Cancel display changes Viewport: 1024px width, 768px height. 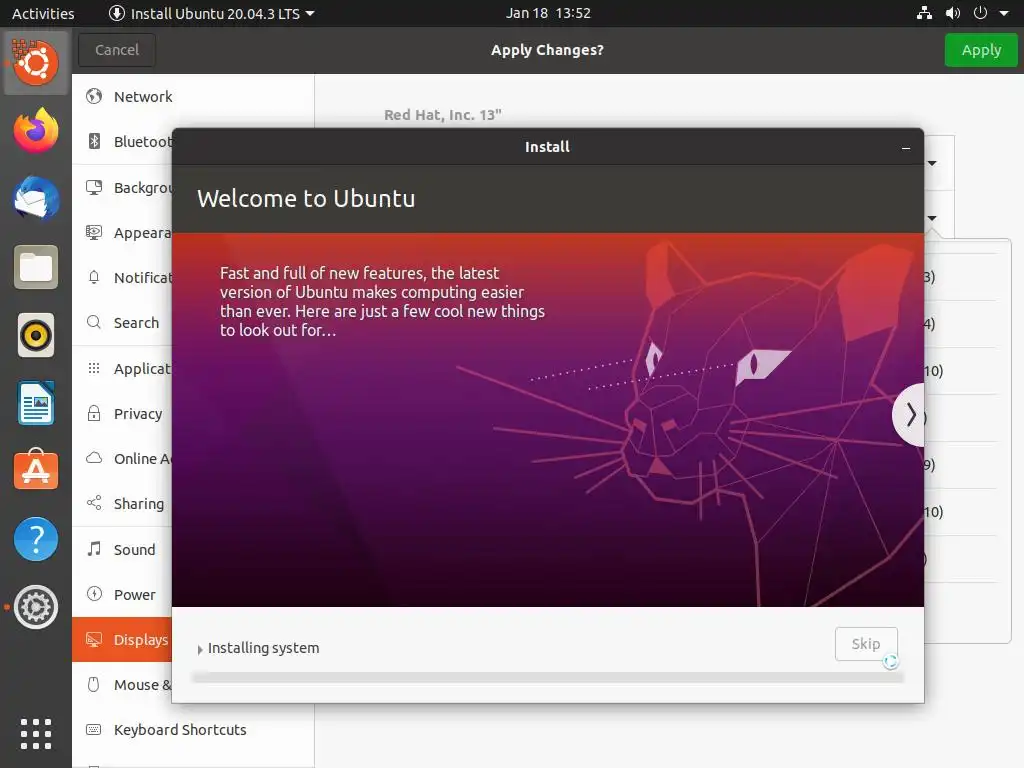point(117,50)
